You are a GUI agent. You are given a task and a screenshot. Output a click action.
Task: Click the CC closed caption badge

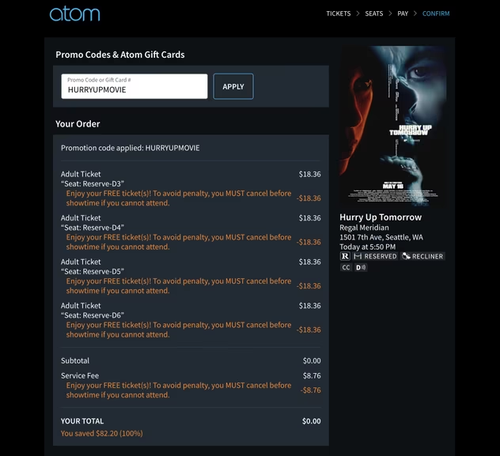[346, 267]
